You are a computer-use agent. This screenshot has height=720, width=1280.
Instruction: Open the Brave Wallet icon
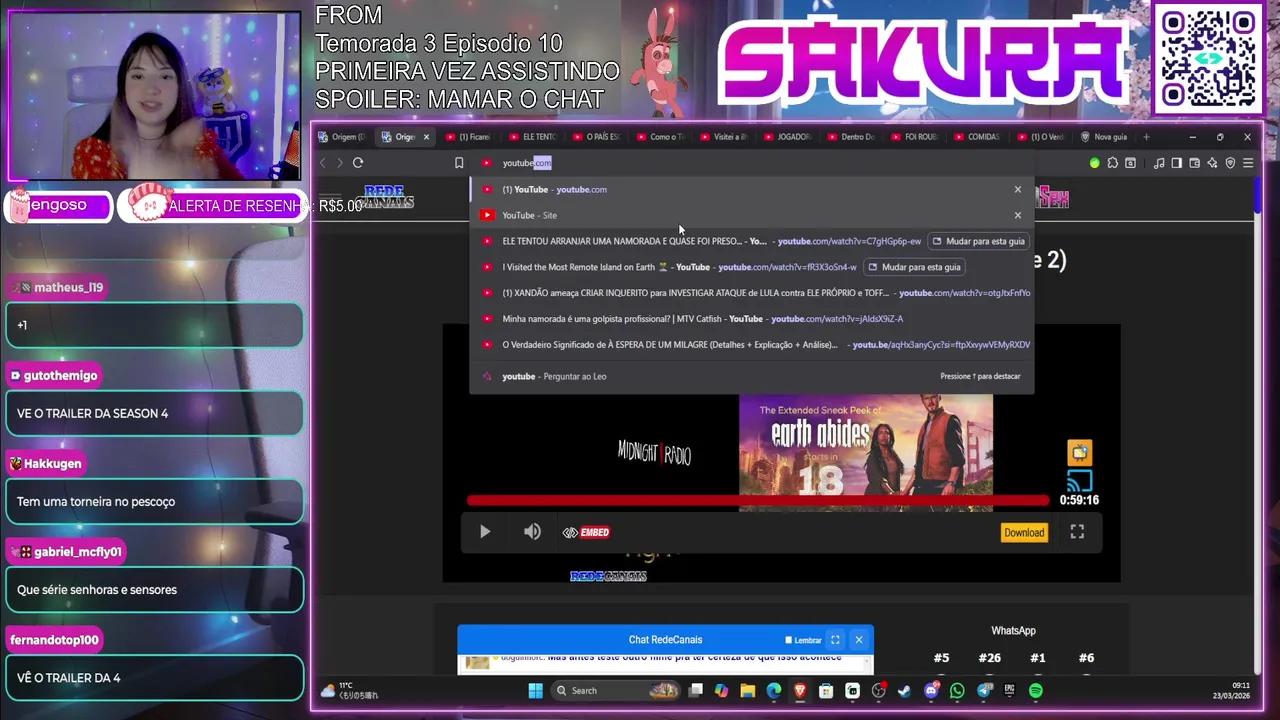coord(1195,163)
